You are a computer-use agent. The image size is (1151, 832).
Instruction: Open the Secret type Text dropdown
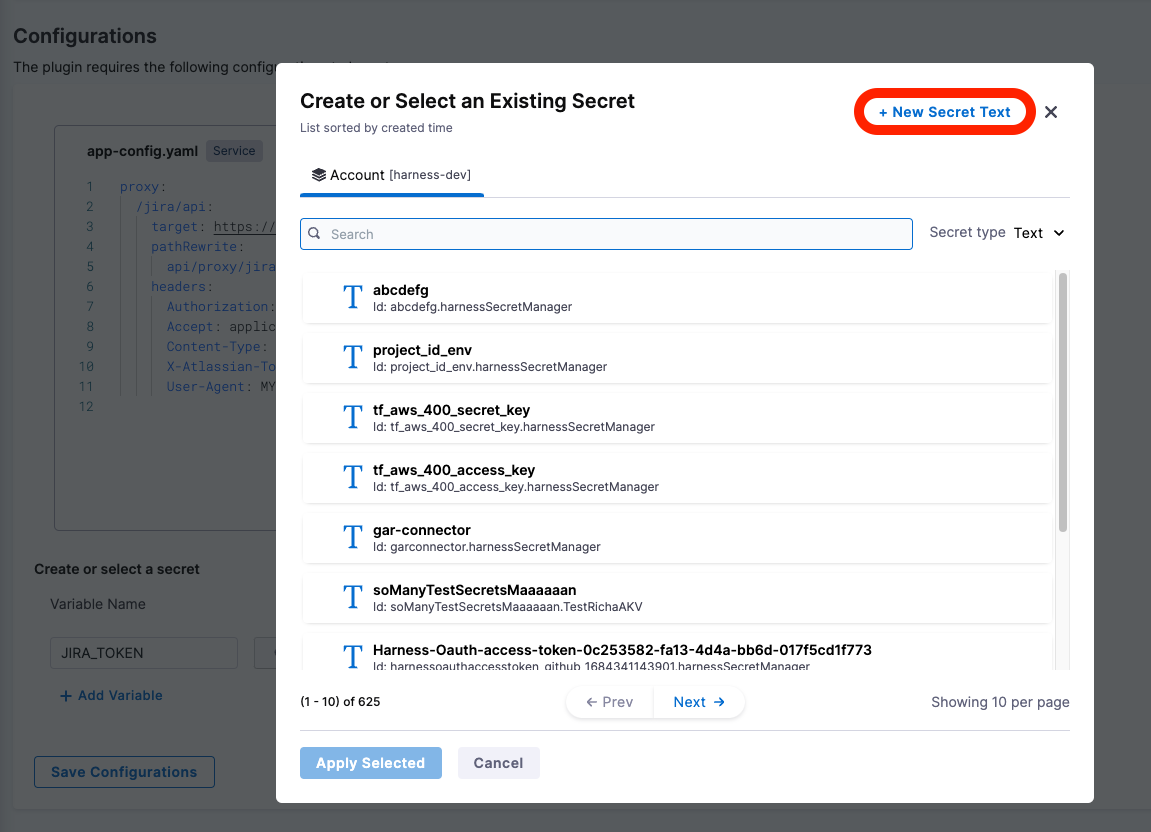coord(1039,233)
